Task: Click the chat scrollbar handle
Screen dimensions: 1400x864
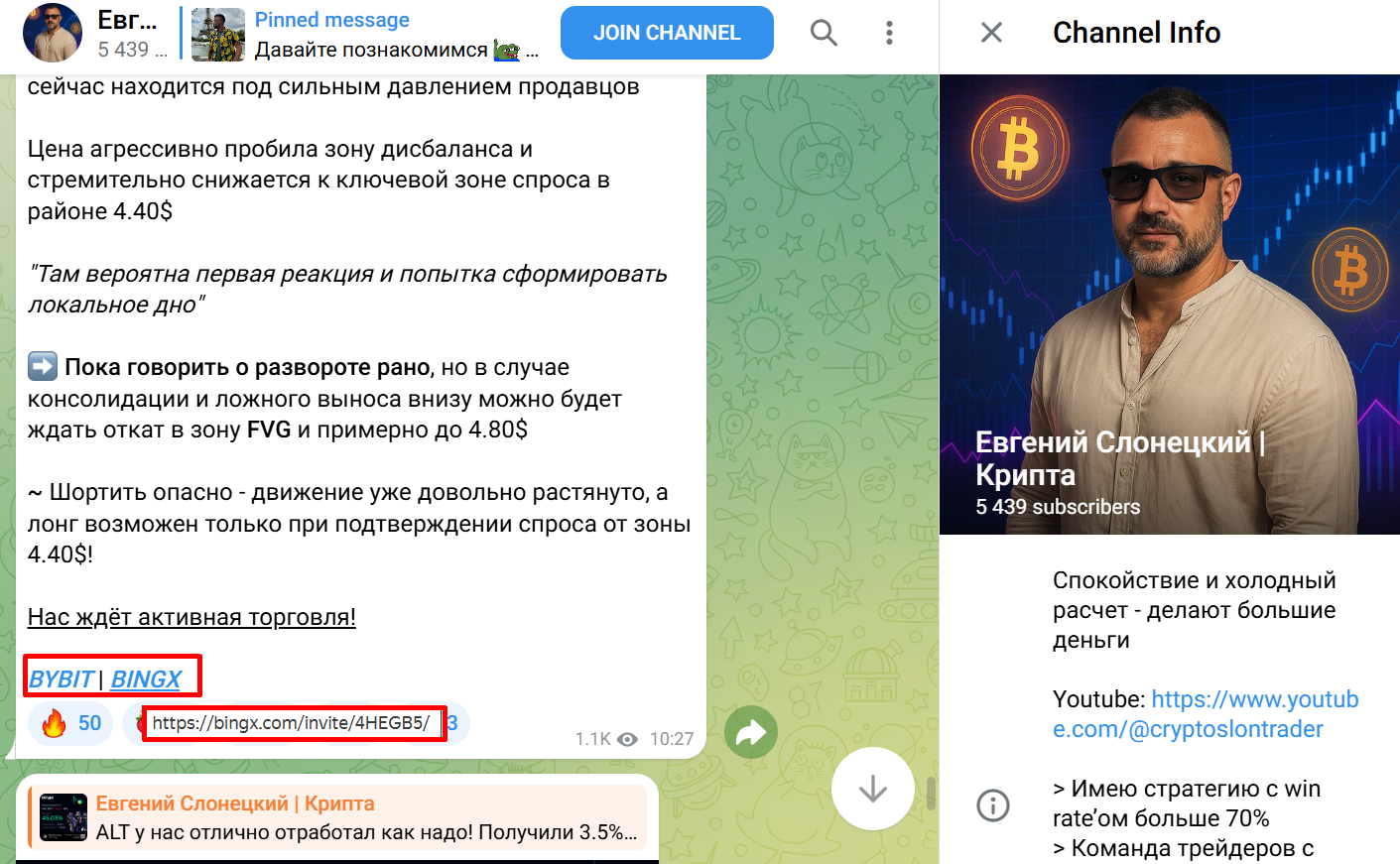Action: 931,793
